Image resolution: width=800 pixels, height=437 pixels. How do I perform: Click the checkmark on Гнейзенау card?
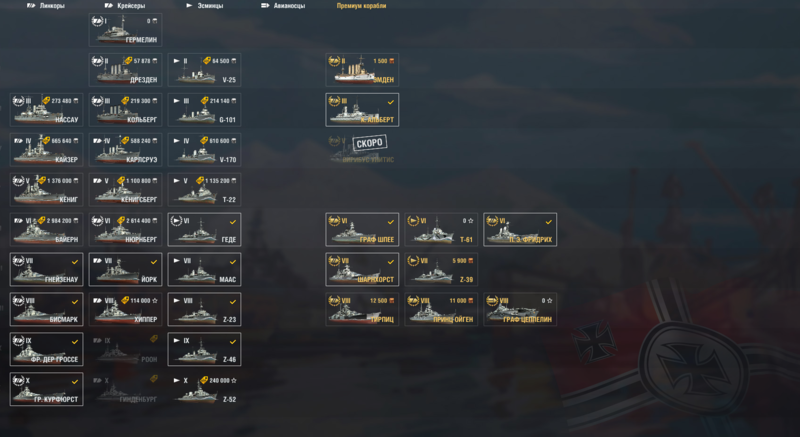[x=75, y=262]
